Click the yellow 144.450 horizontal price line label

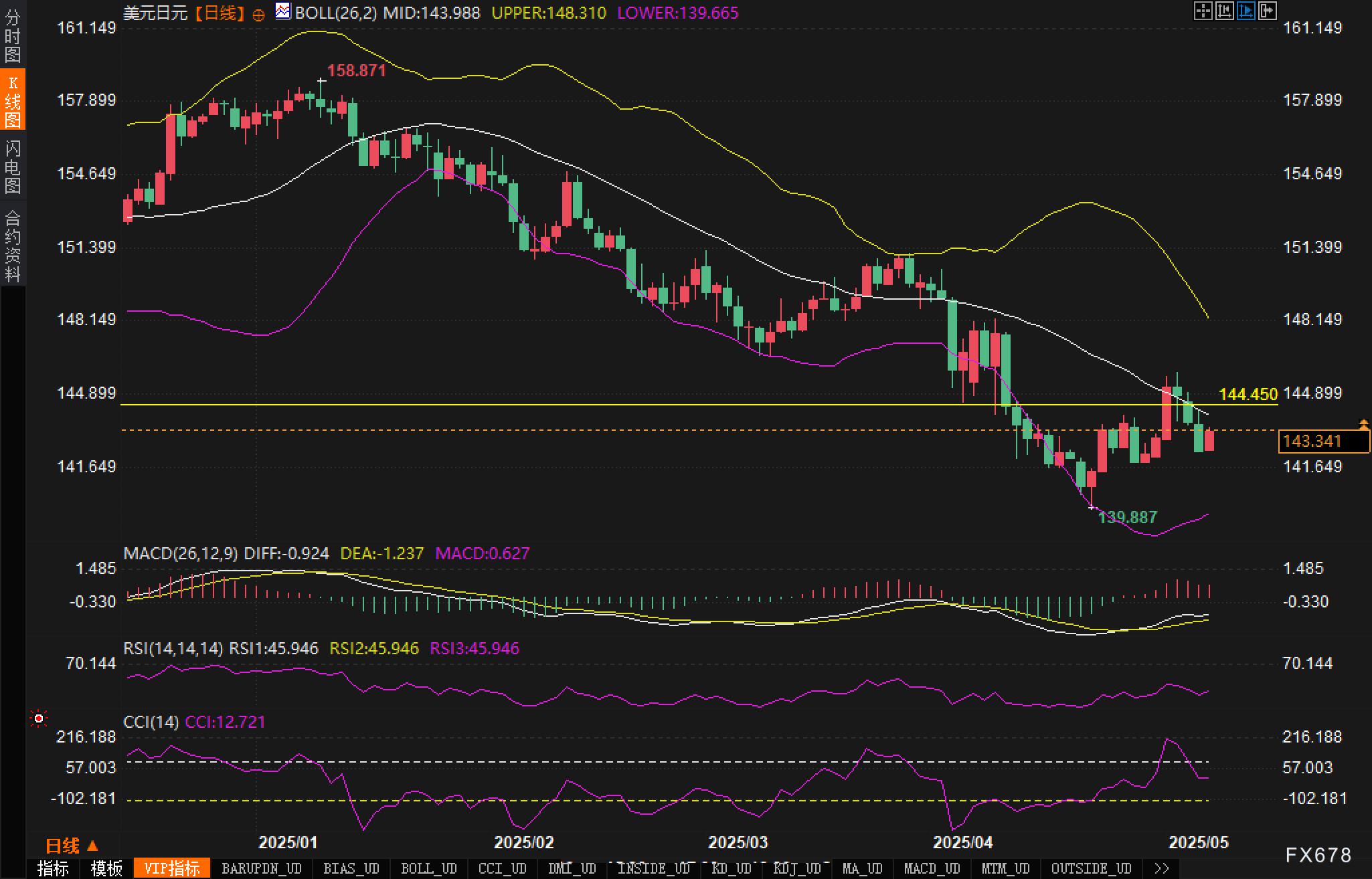pos(1248,395)
